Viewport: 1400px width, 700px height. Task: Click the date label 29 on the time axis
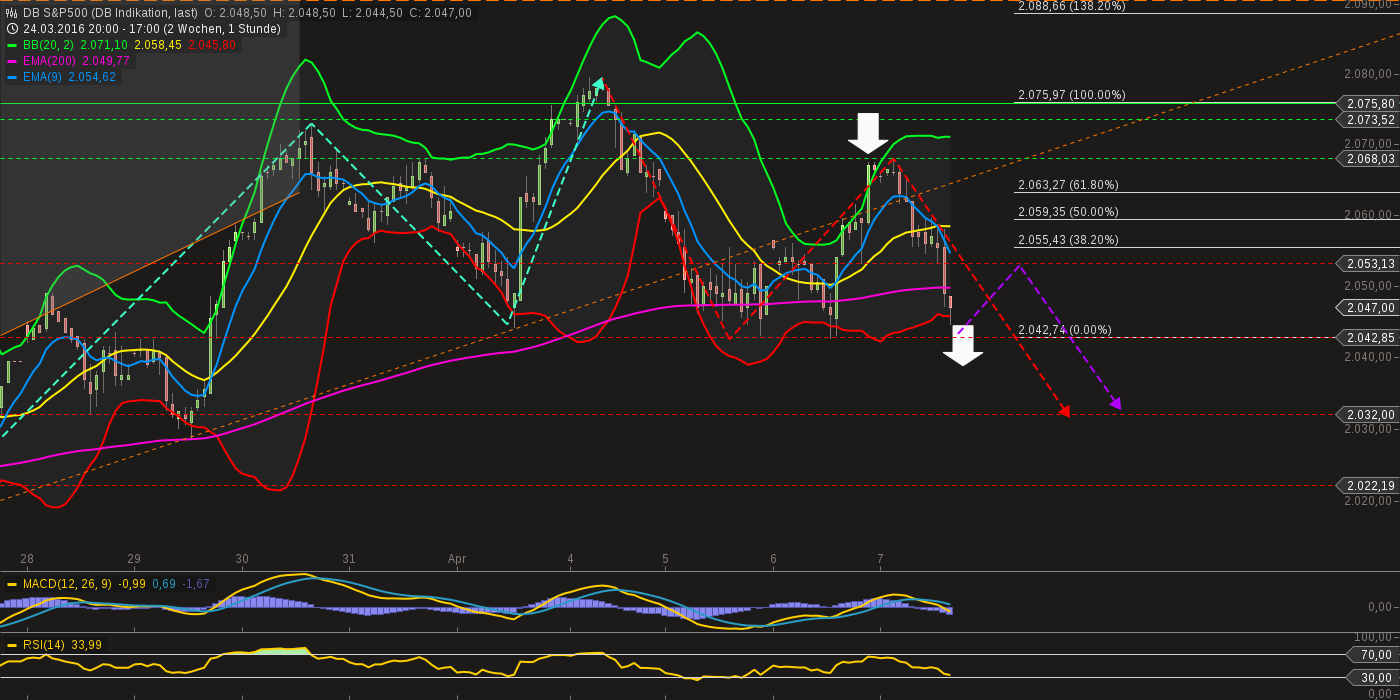tap(134, 559)
